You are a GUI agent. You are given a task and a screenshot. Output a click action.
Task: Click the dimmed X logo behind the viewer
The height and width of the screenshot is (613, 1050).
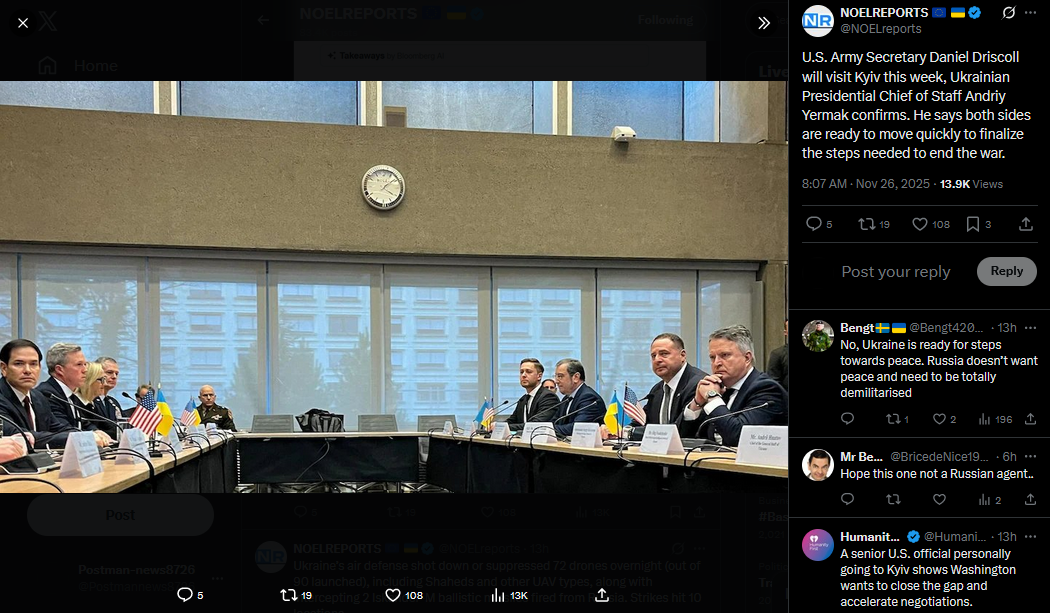pos(48,21)
